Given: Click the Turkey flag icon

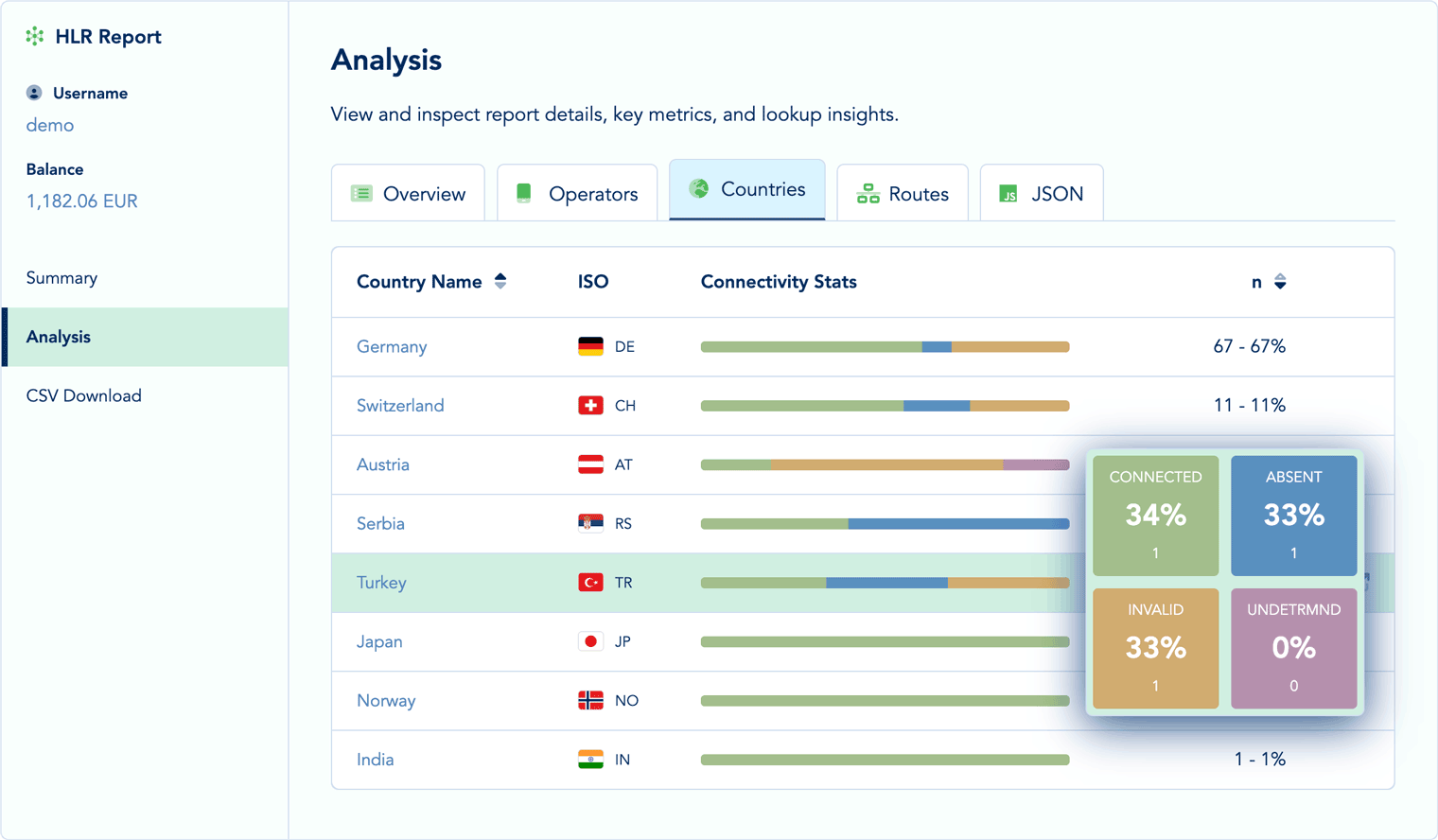Looking at the screenshot, I should pyautogui.click(x=590, y=583).
